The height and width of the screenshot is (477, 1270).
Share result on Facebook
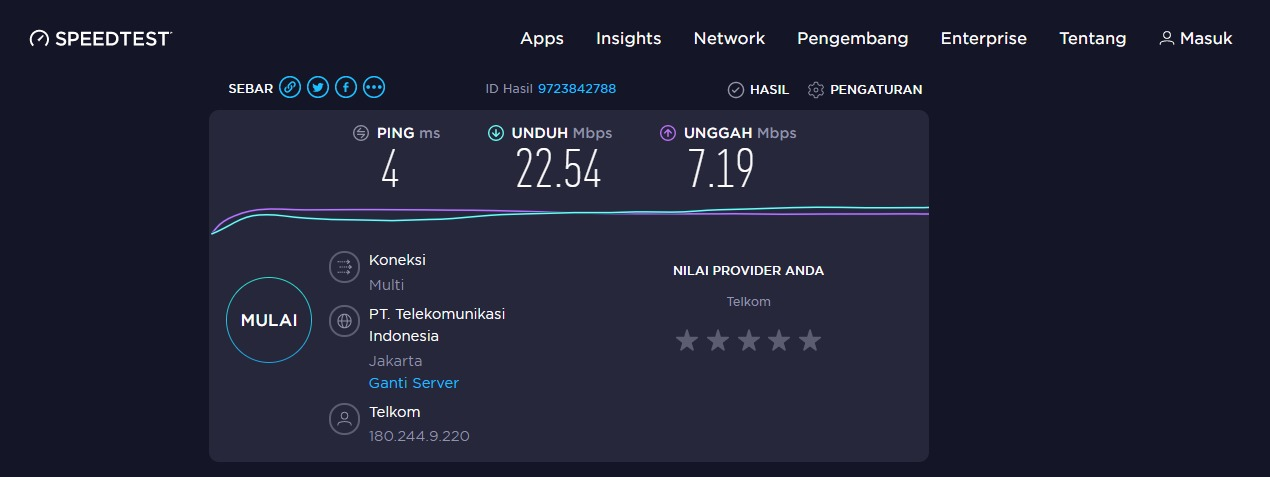346,88
